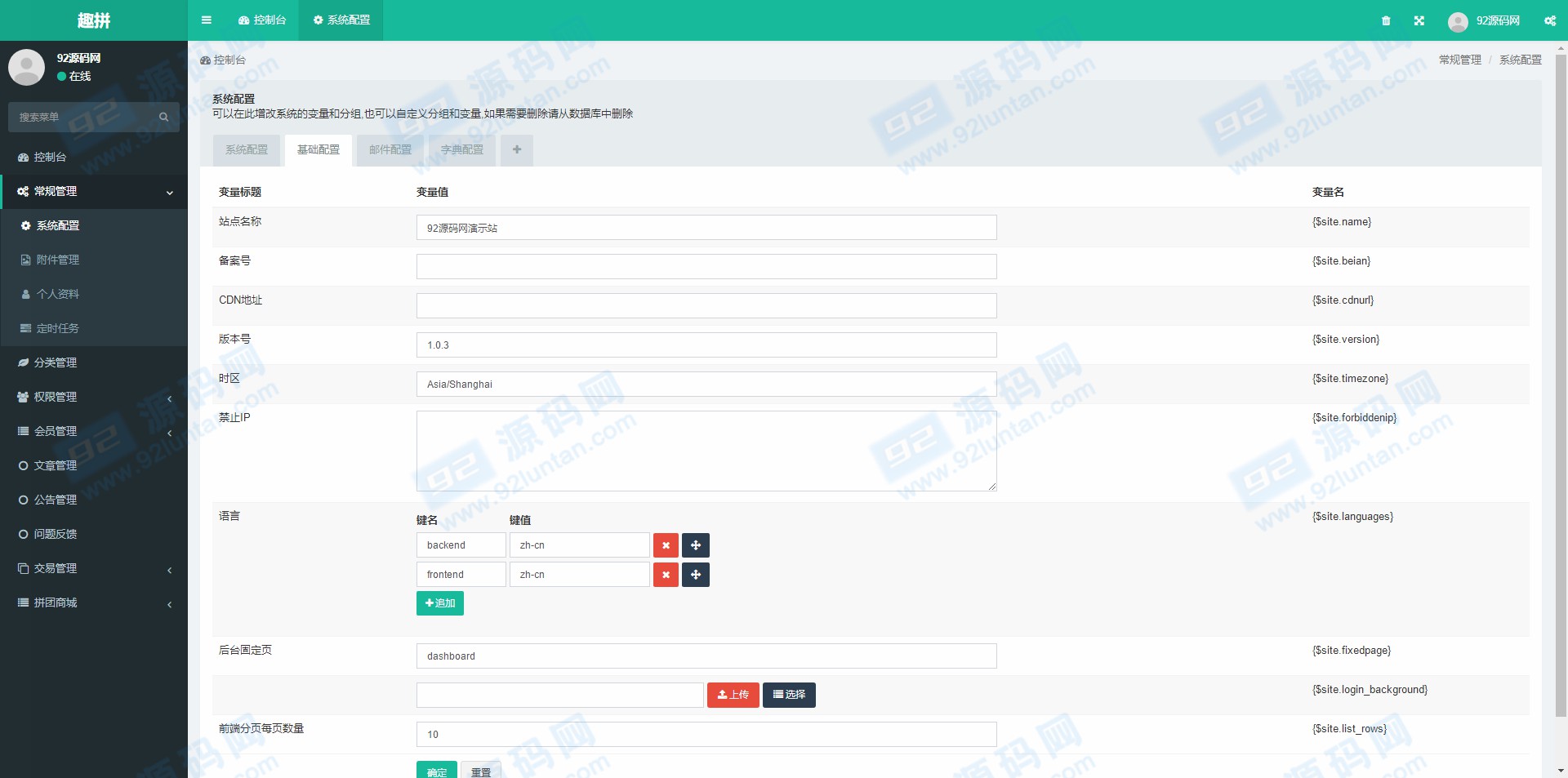Click the 重置 reset button
The height and width of the screenshot is (778, 1568).
click(x=481, y=771)
